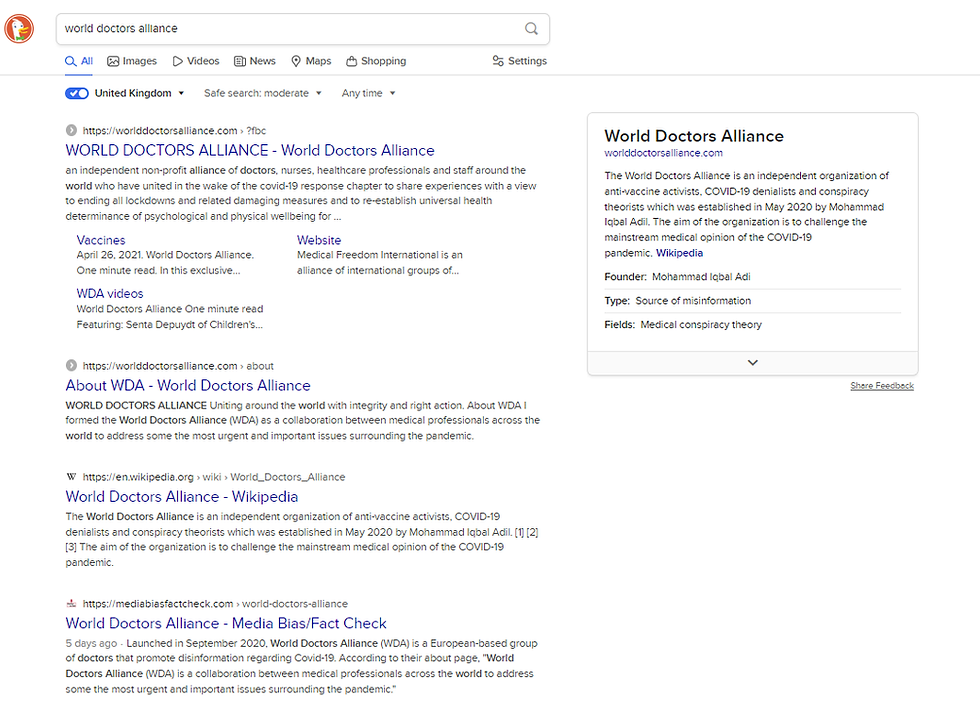Click the mediabiasfactcheck.com result URL

tap(215, 604)
